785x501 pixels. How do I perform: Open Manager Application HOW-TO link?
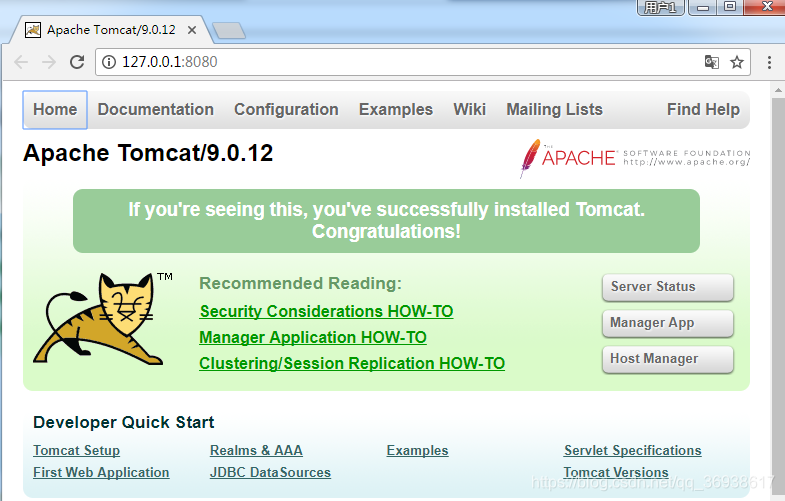tap(313, 337)
